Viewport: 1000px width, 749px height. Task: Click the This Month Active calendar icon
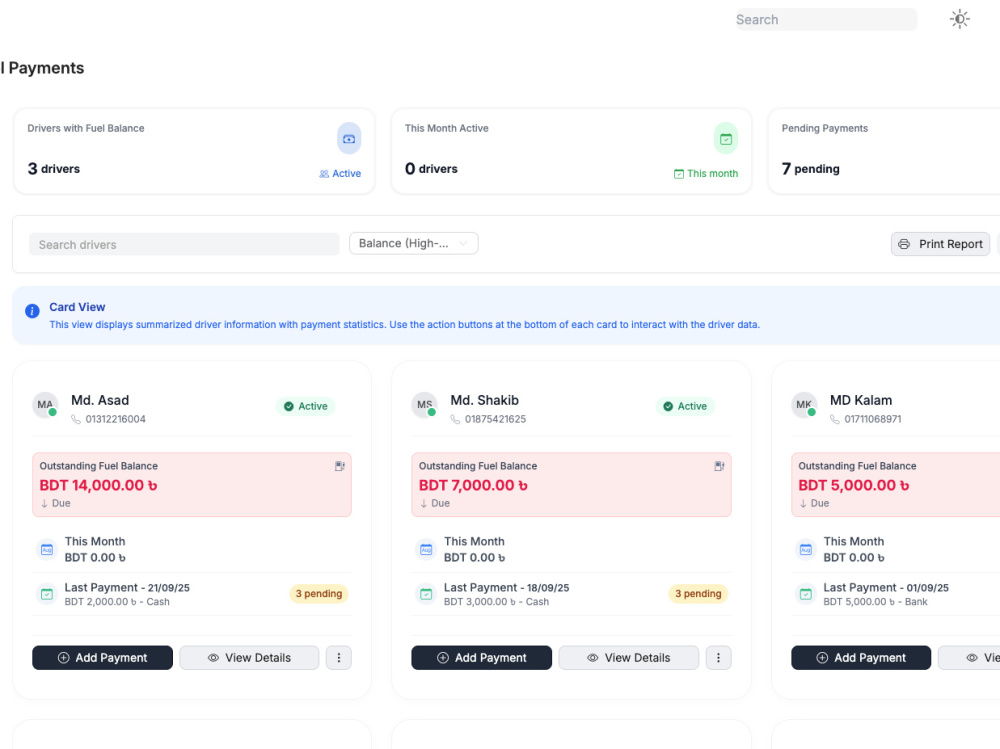tap(726, 138)
